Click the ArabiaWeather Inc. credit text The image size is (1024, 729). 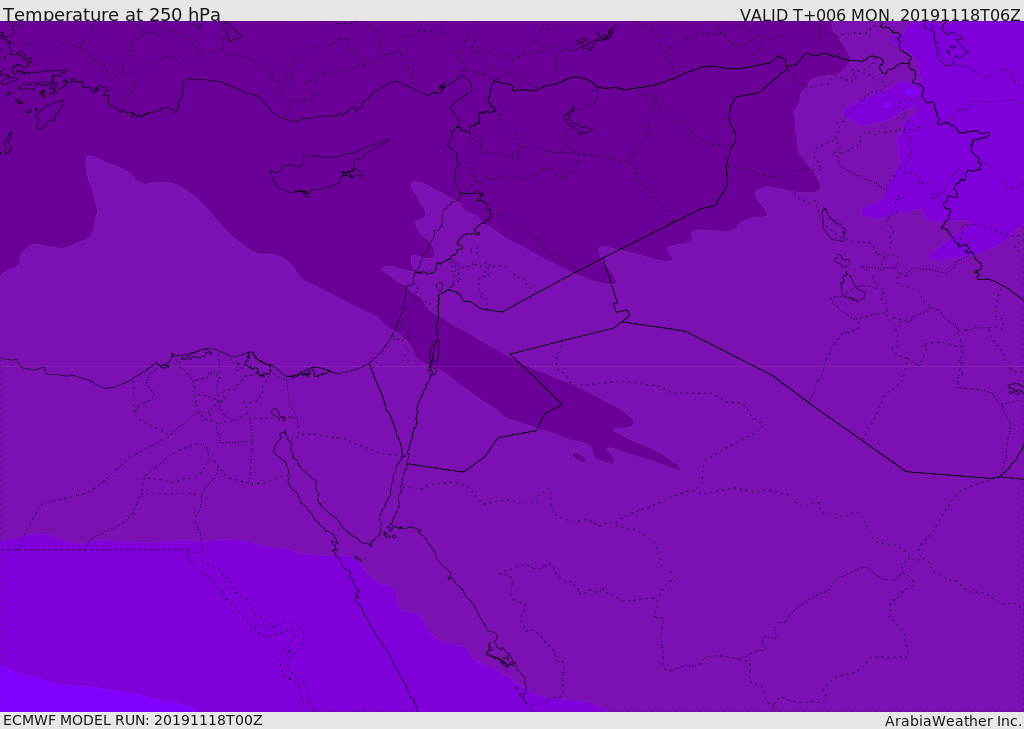(x=952, y=720)
